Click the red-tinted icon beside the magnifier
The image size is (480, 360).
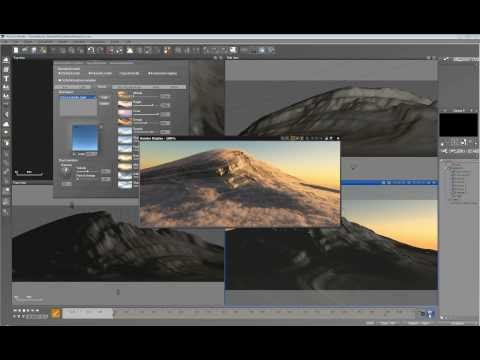(109, 50)
